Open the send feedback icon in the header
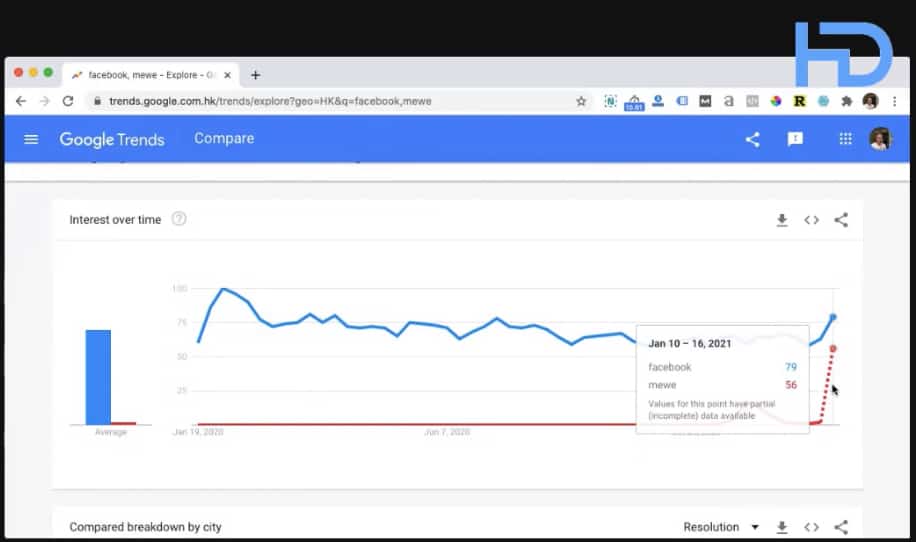916x542 pixels. 795,139
